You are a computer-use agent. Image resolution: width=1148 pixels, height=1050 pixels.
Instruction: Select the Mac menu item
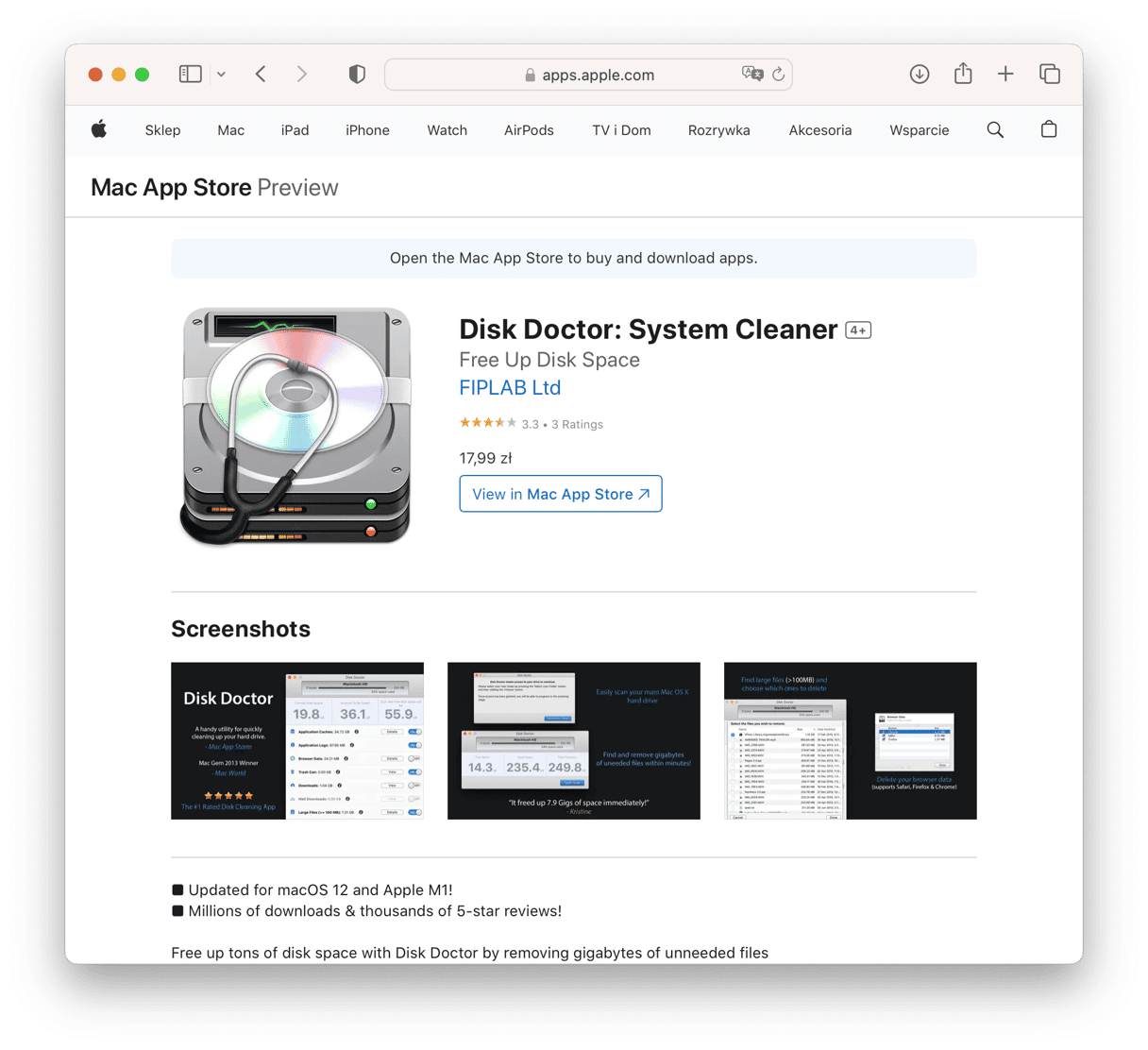pos(230,130)
